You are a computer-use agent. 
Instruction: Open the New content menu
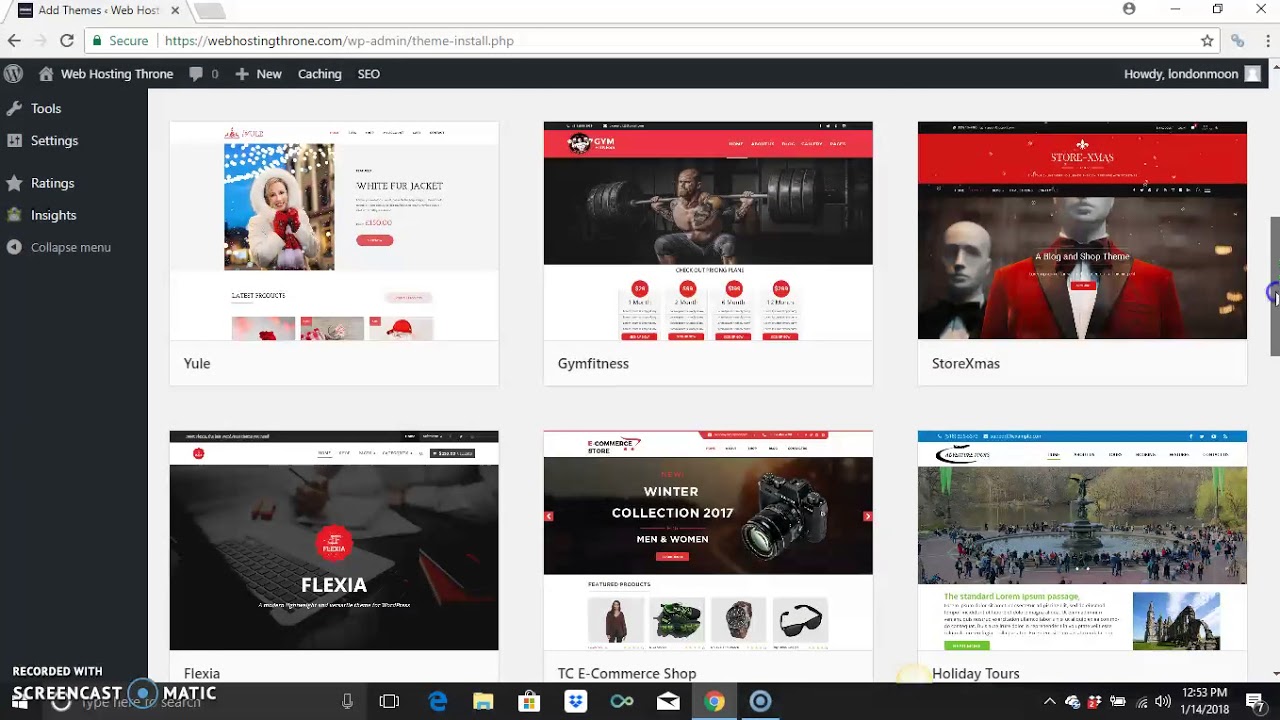coord(258,74)
